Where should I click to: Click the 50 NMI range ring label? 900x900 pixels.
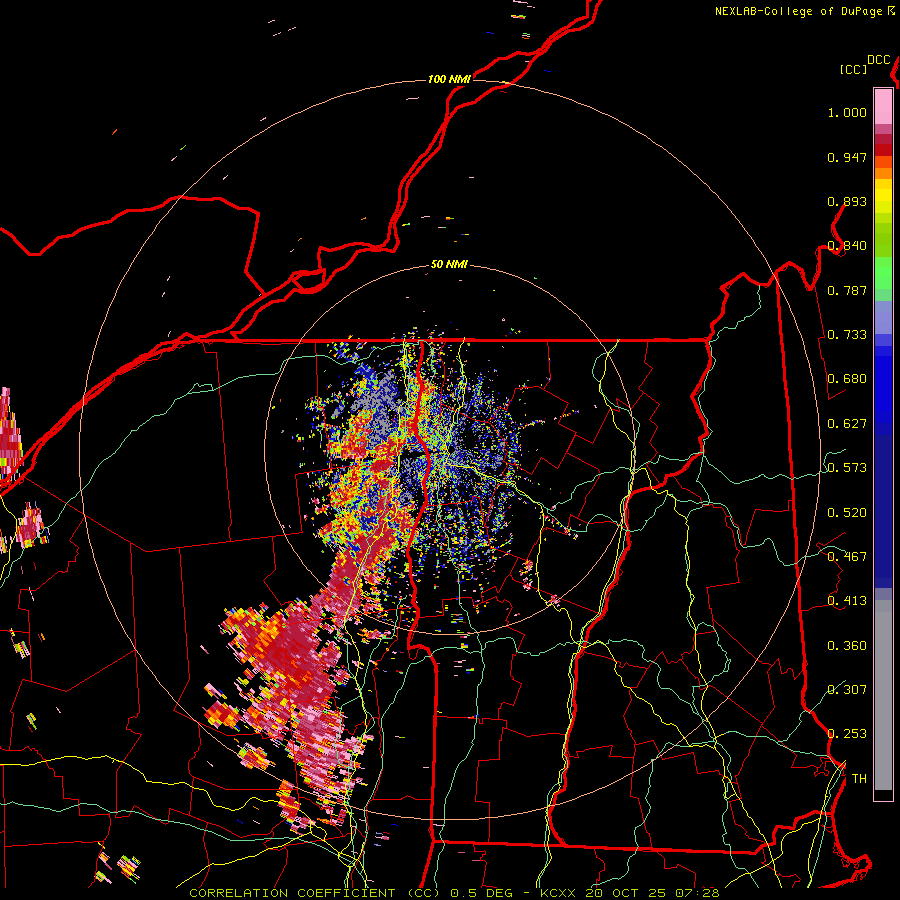tap(449, 264)
